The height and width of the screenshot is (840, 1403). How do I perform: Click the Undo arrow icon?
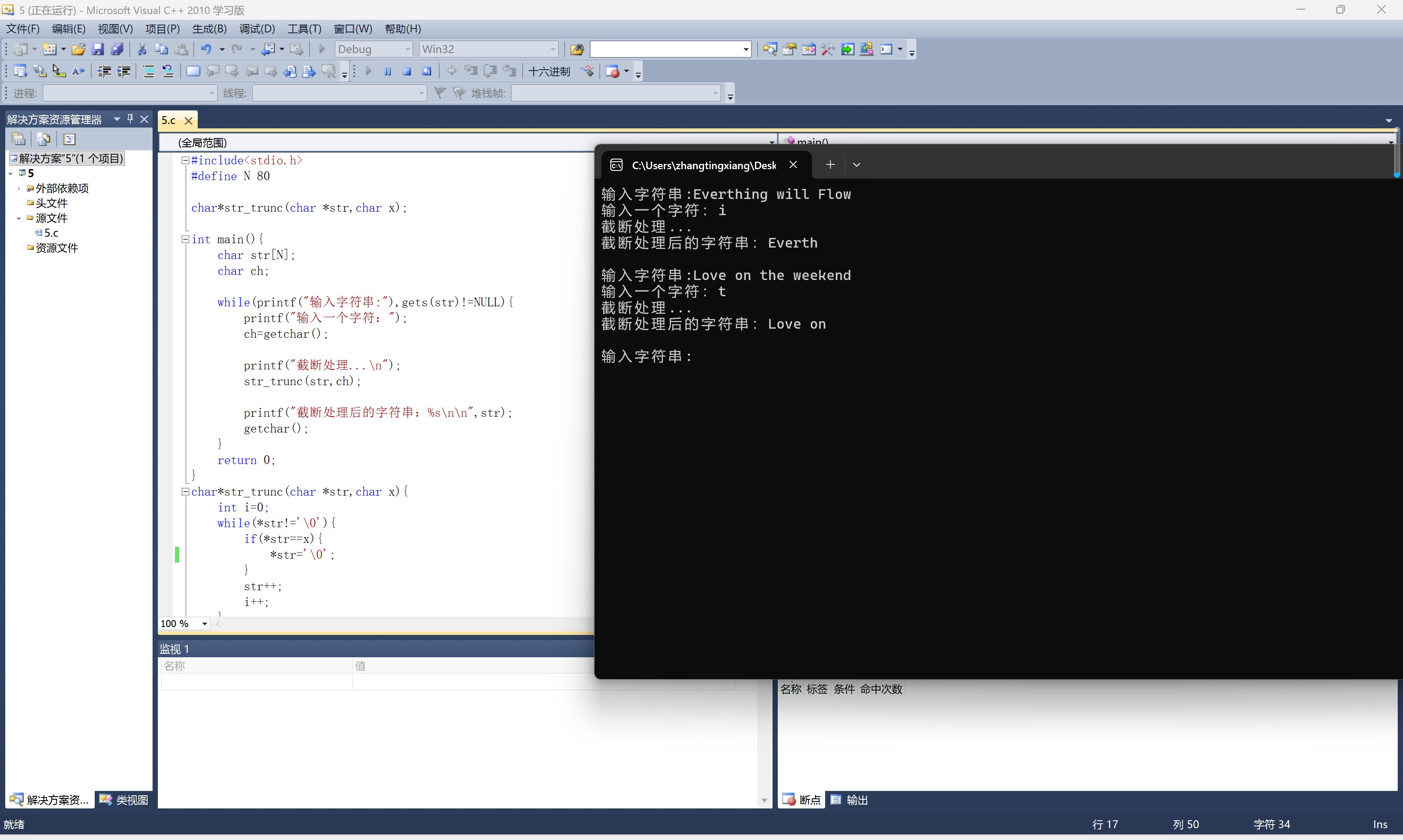(x=207, y=49)
